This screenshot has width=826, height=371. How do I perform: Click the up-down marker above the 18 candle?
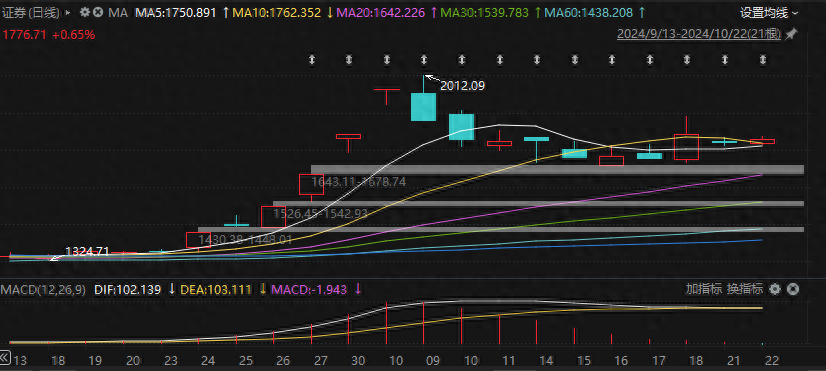[x=686, y=60]
